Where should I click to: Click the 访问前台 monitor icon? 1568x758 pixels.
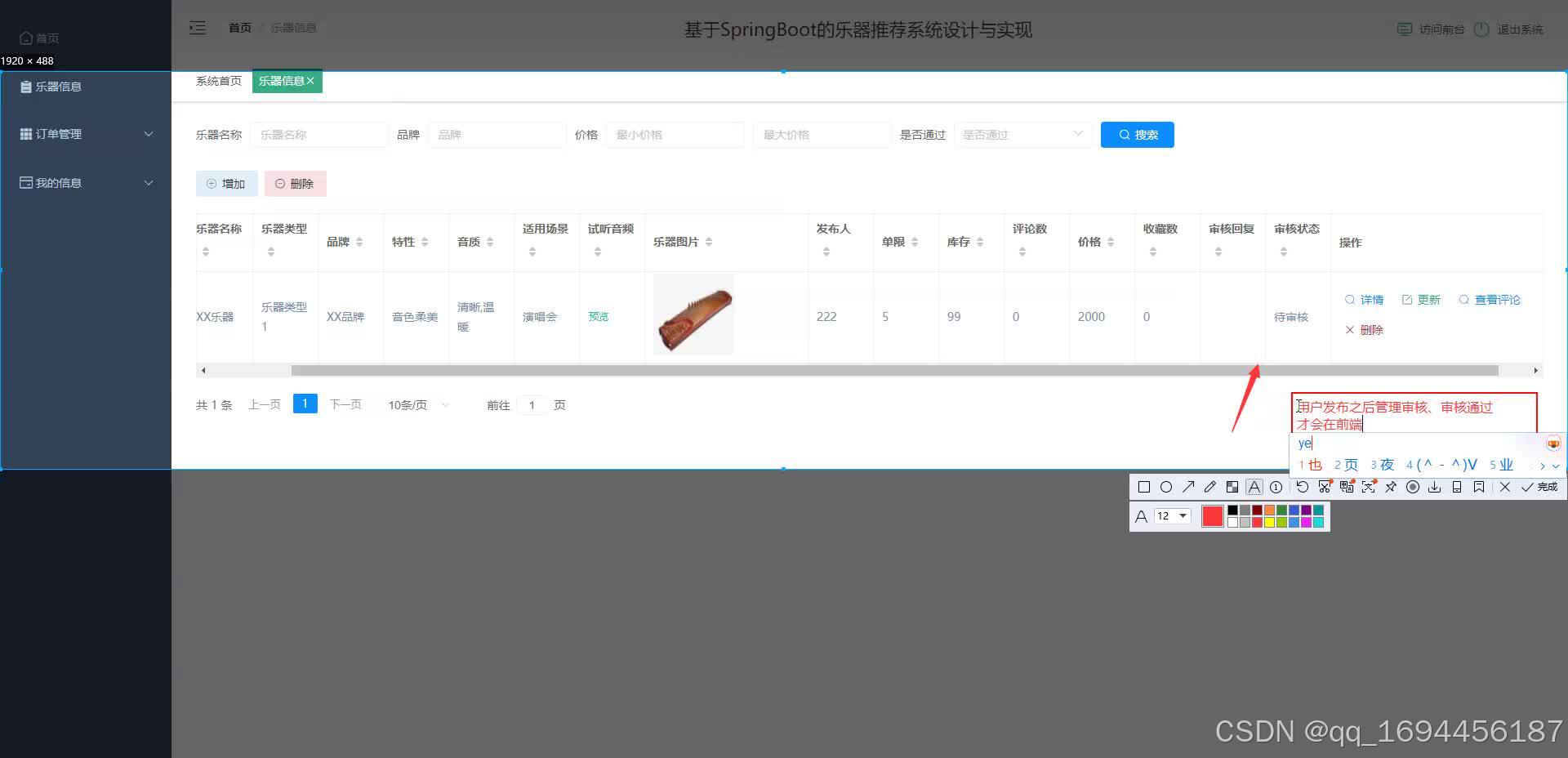1405,29
